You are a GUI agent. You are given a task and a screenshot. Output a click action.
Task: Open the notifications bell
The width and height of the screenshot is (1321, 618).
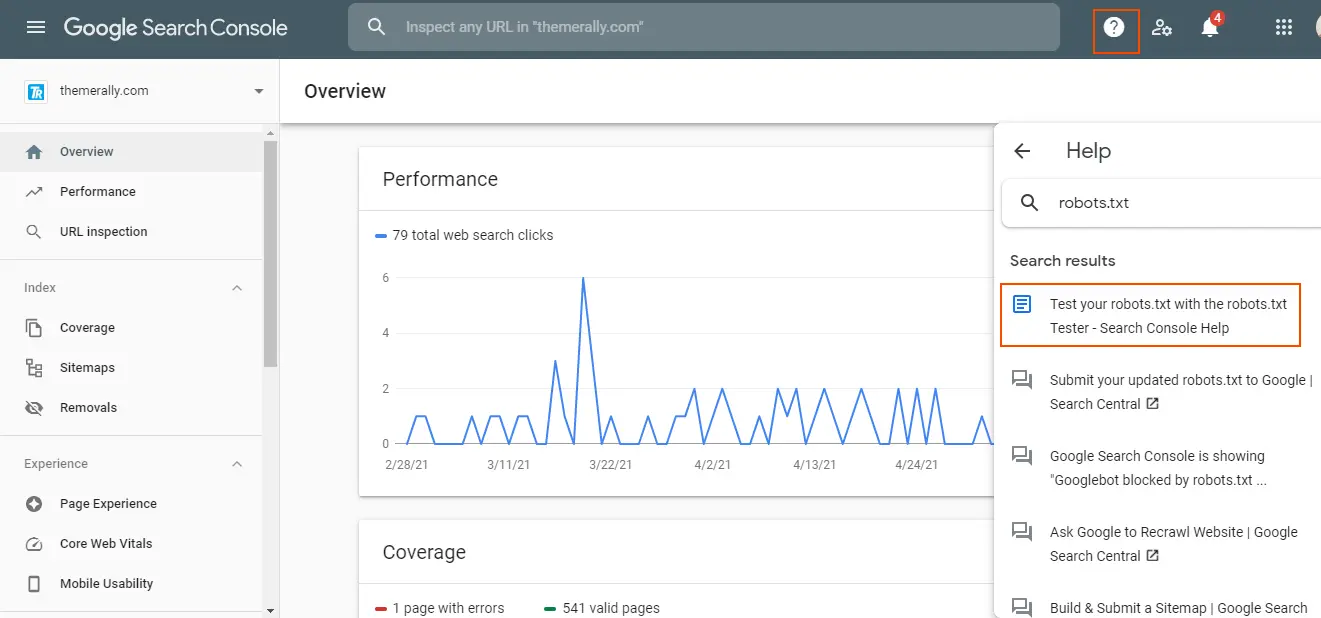(x=1210, y=27)
